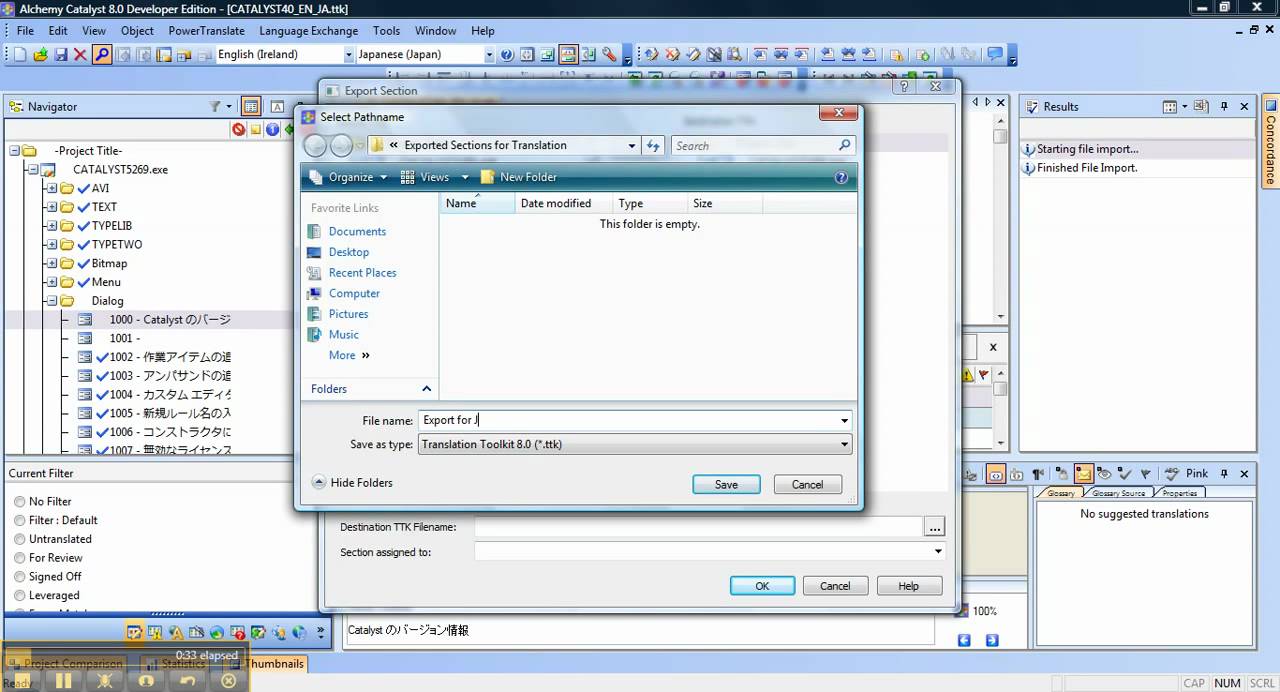Open Recent Places in Favorite Links

pos(362,273)
